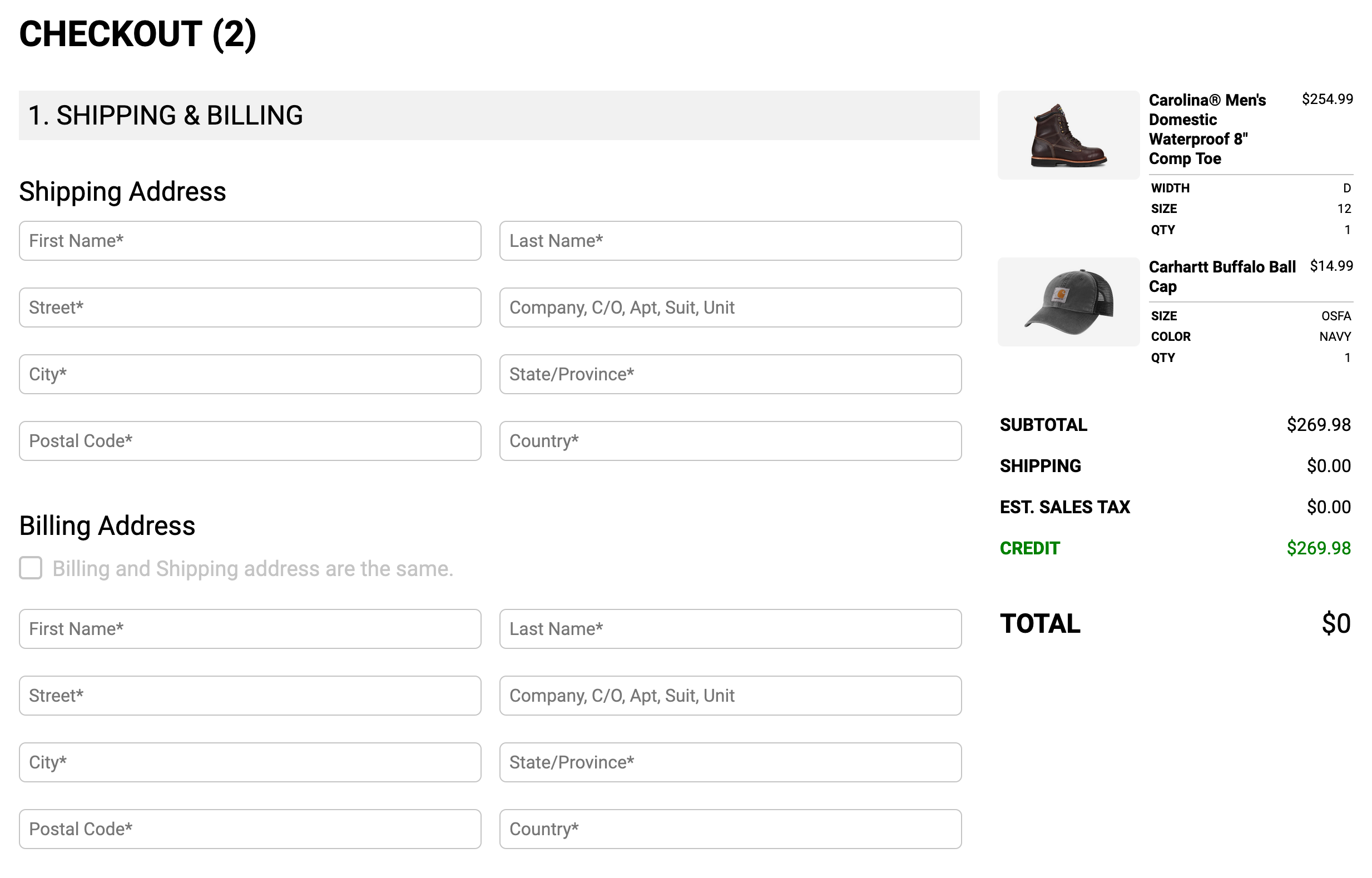Click the TOTAL $0 amount
Image resolution: width=1372 pixels, height=878 pixels.
(x=1336, y=623)
